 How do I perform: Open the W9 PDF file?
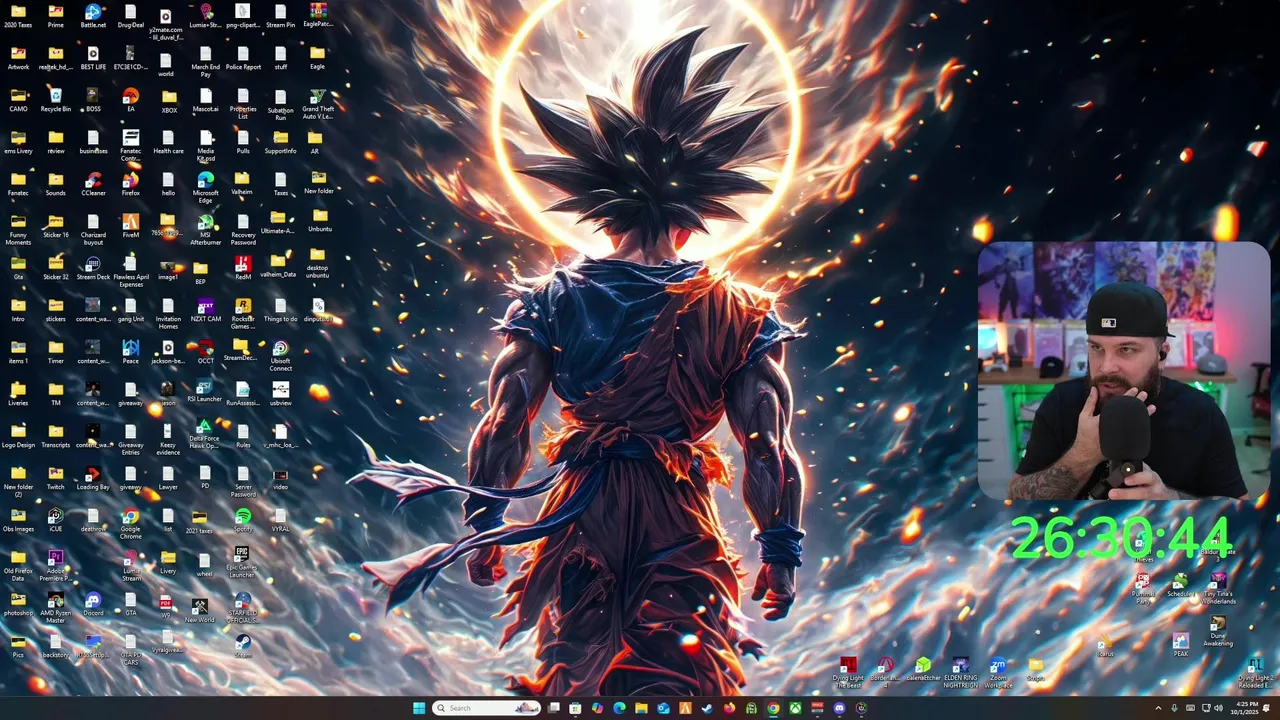(x=166, y=606)
